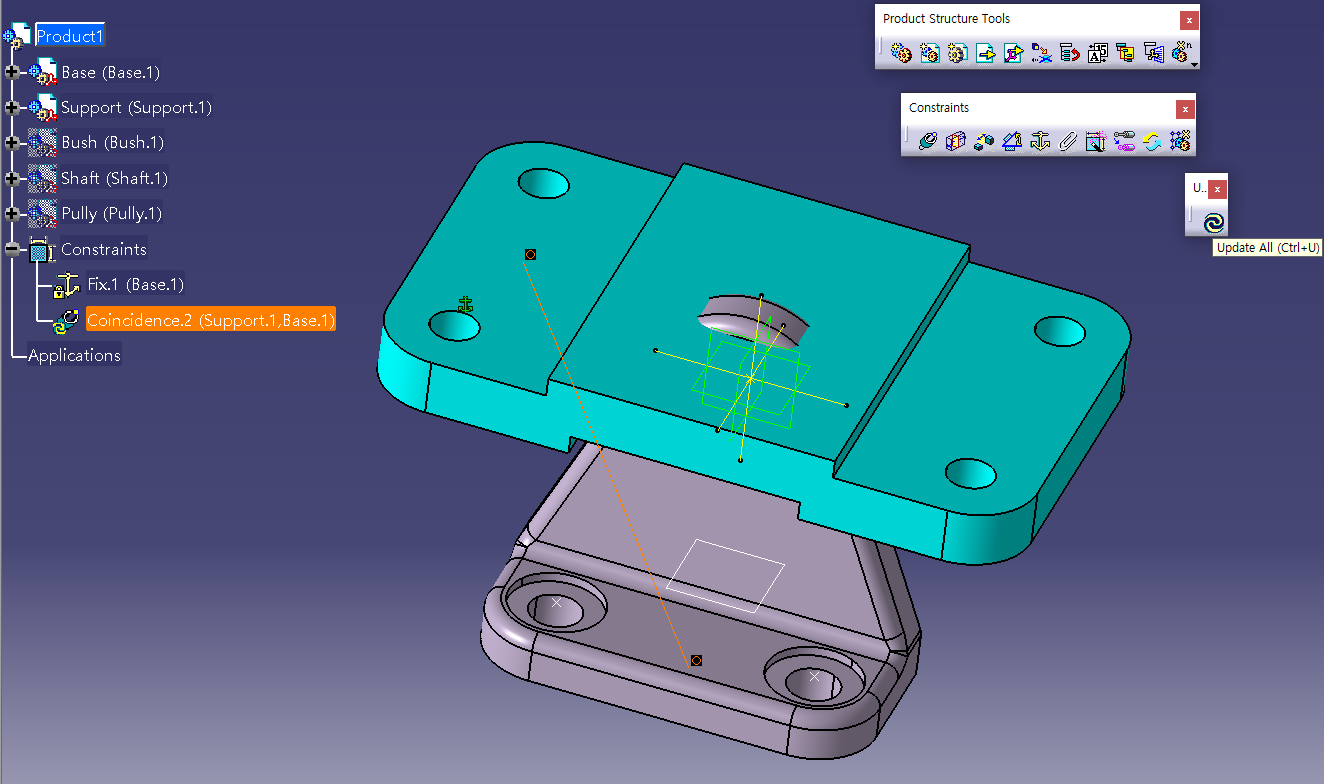Insert Existing Component With Positioning icon
The height and width of the screenshot is (784, 1324).
(x=1014, y=54)
